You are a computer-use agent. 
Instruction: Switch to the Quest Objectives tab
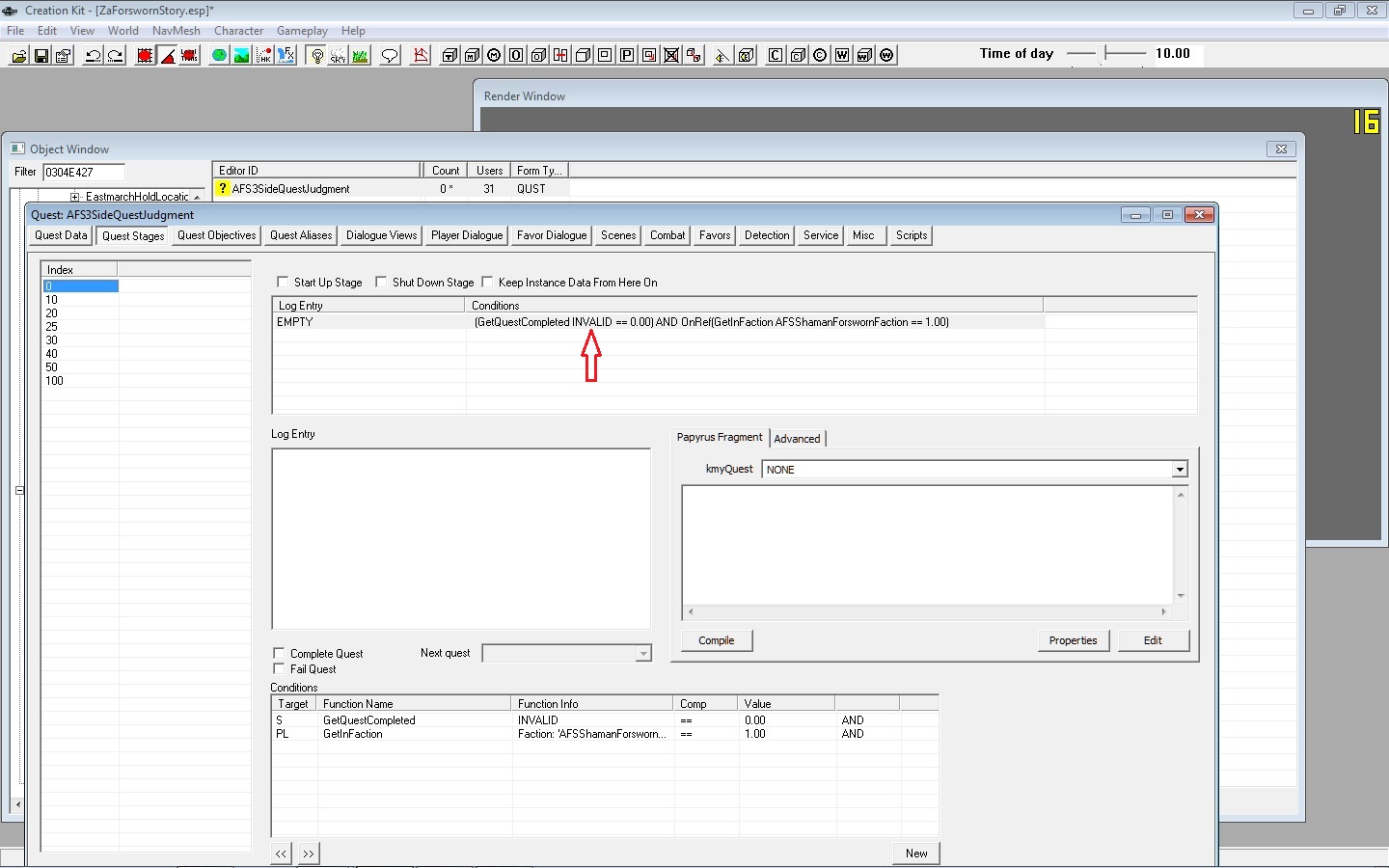tap(217, 235)
